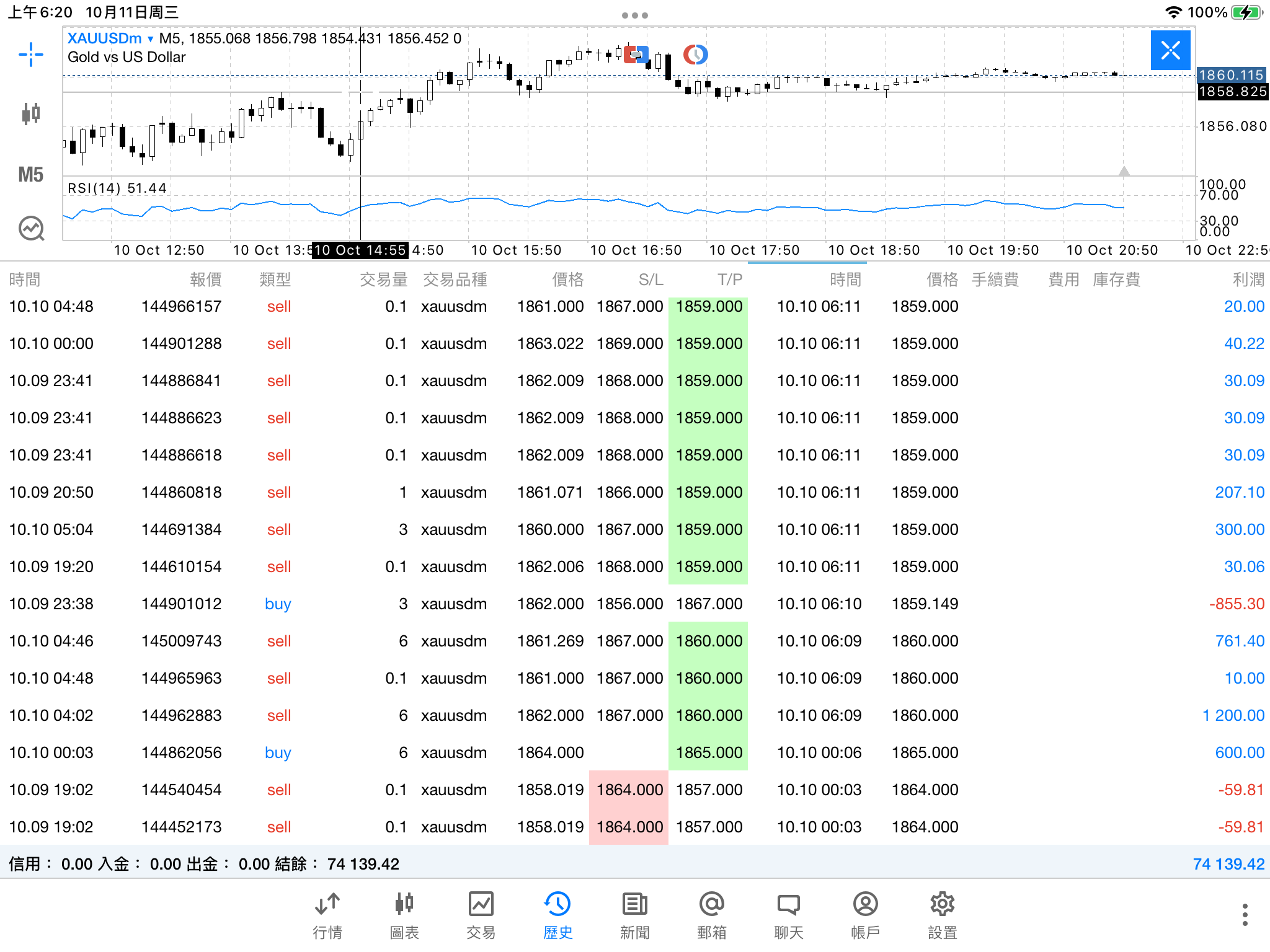Select order 144901288 row
Screen dimensions: 1270x952
pos(635,343)
